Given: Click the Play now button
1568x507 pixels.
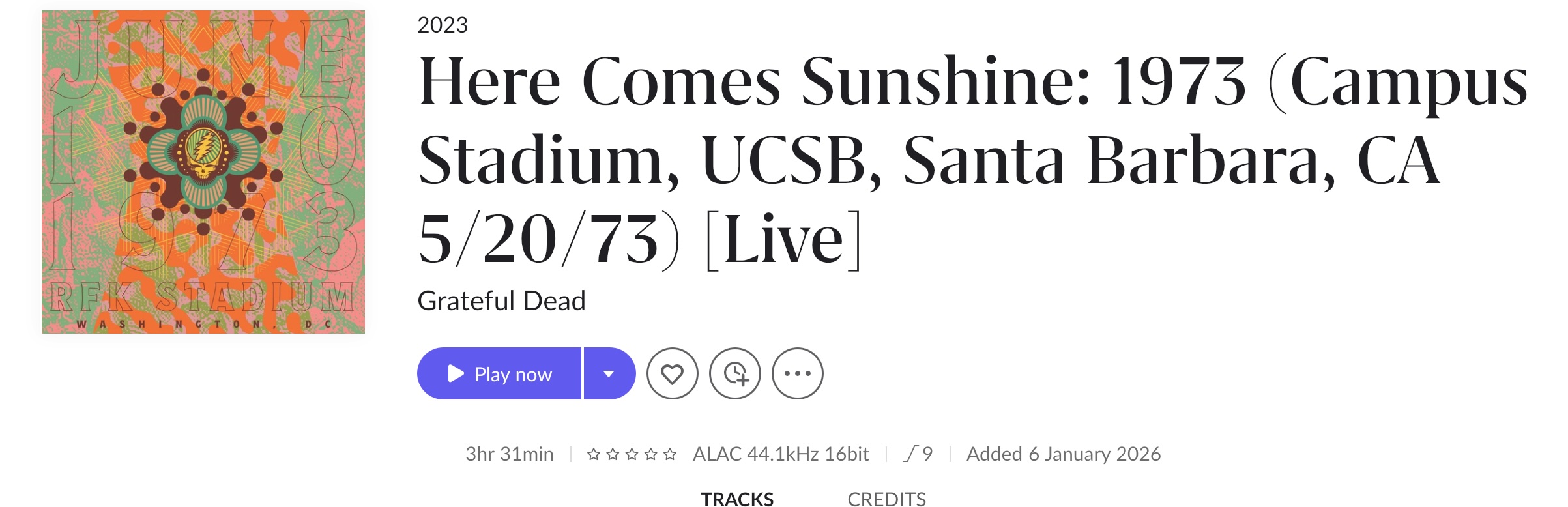Looking at the screenshot, I should point(499,374).
